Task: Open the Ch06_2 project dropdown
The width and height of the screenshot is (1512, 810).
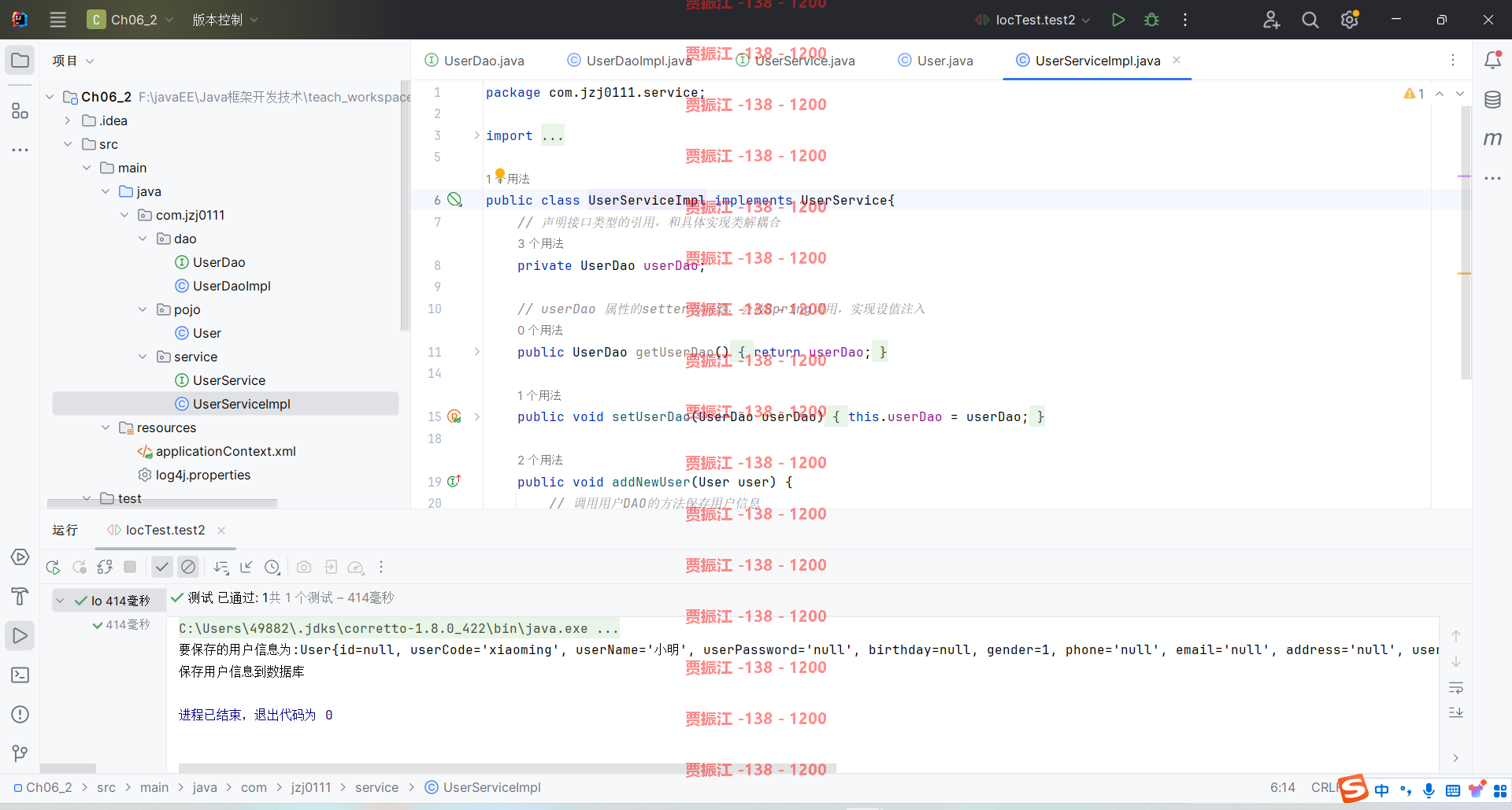Action: [x=130, y=20]
